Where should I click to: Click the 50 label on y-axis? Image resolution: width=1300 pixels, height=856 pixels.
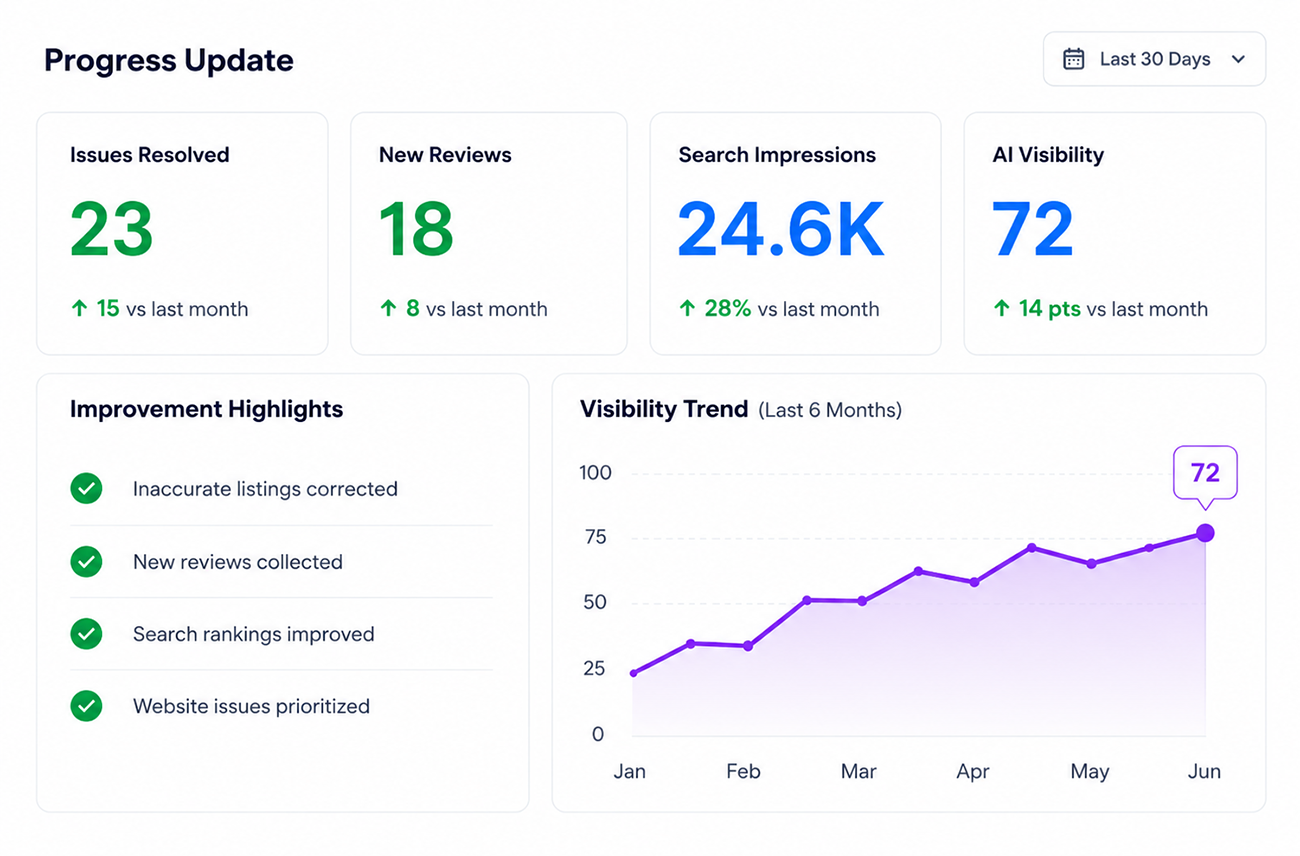point(596,603)
